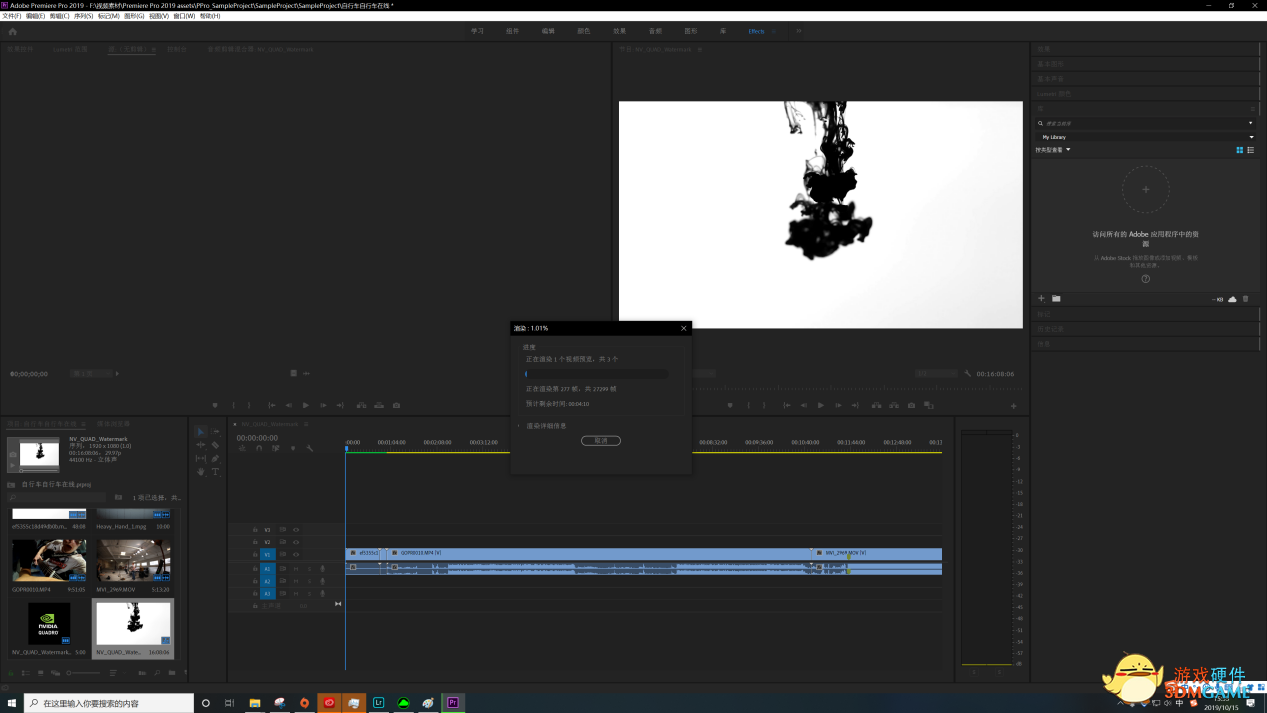Click the Windows taskbar search field
Screen dimensions: 1267x713
(x=108, y=703)
